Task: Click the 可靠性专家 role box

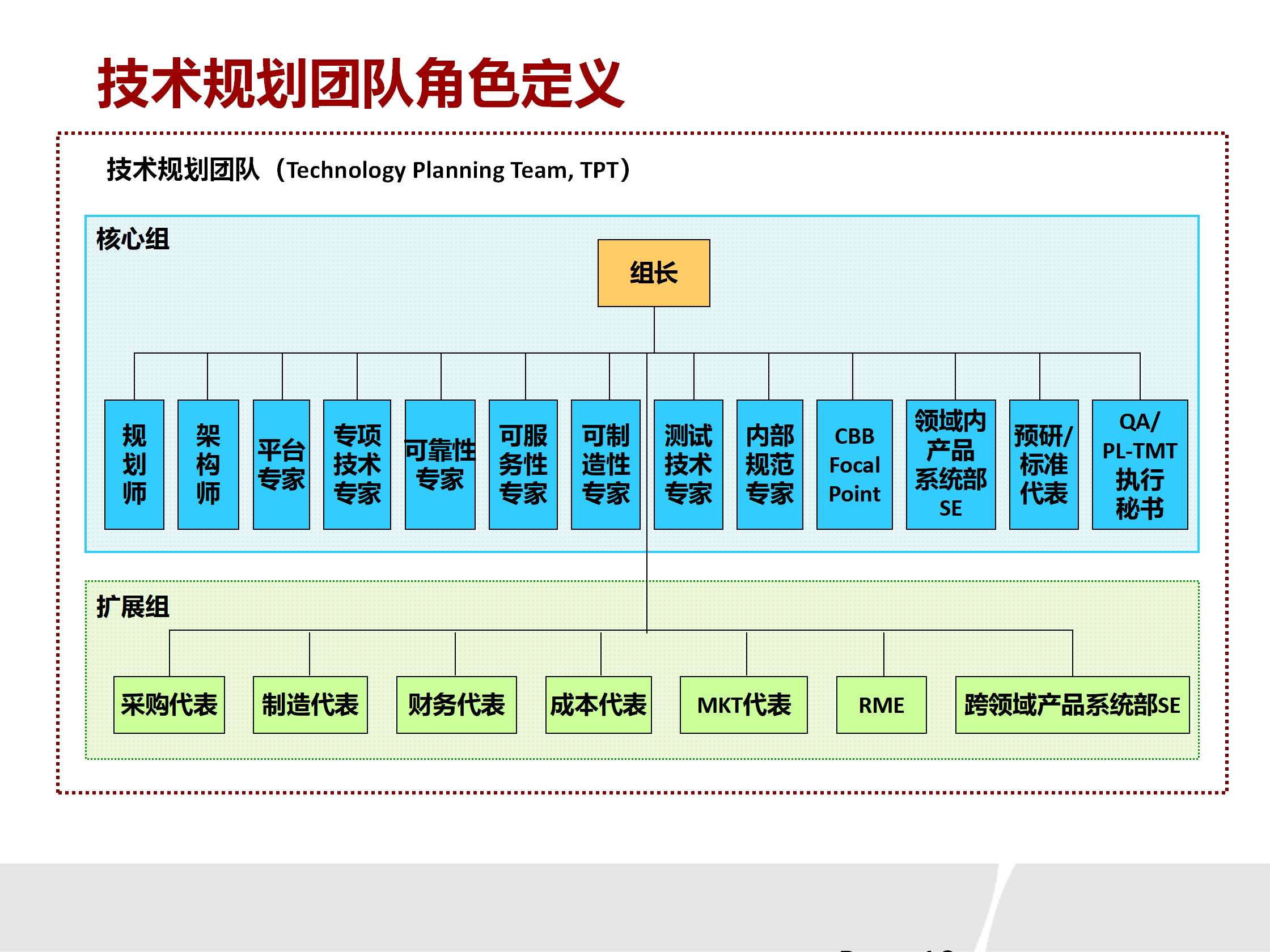Action: pyautogui.click(x=440, y=465)
